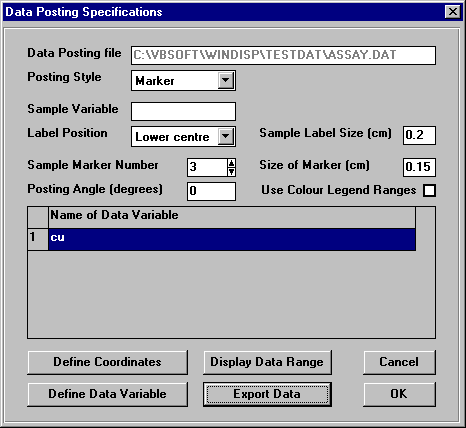Decrease Sample Marker Number with down arrow

(231, 172)
